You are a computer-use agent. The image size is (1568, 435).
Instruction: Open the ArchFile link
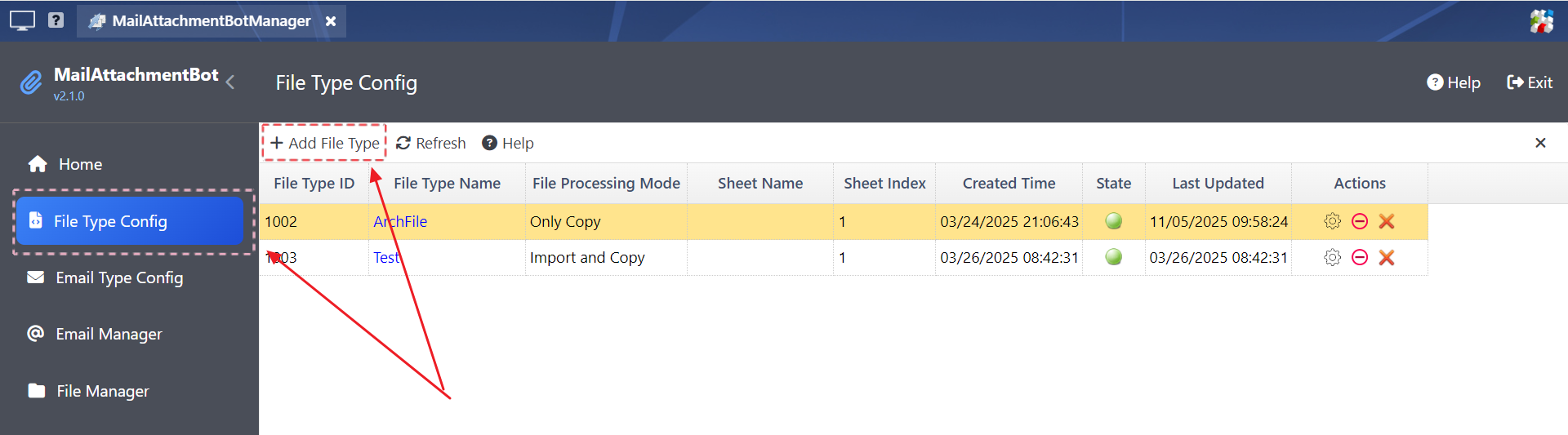400,221
